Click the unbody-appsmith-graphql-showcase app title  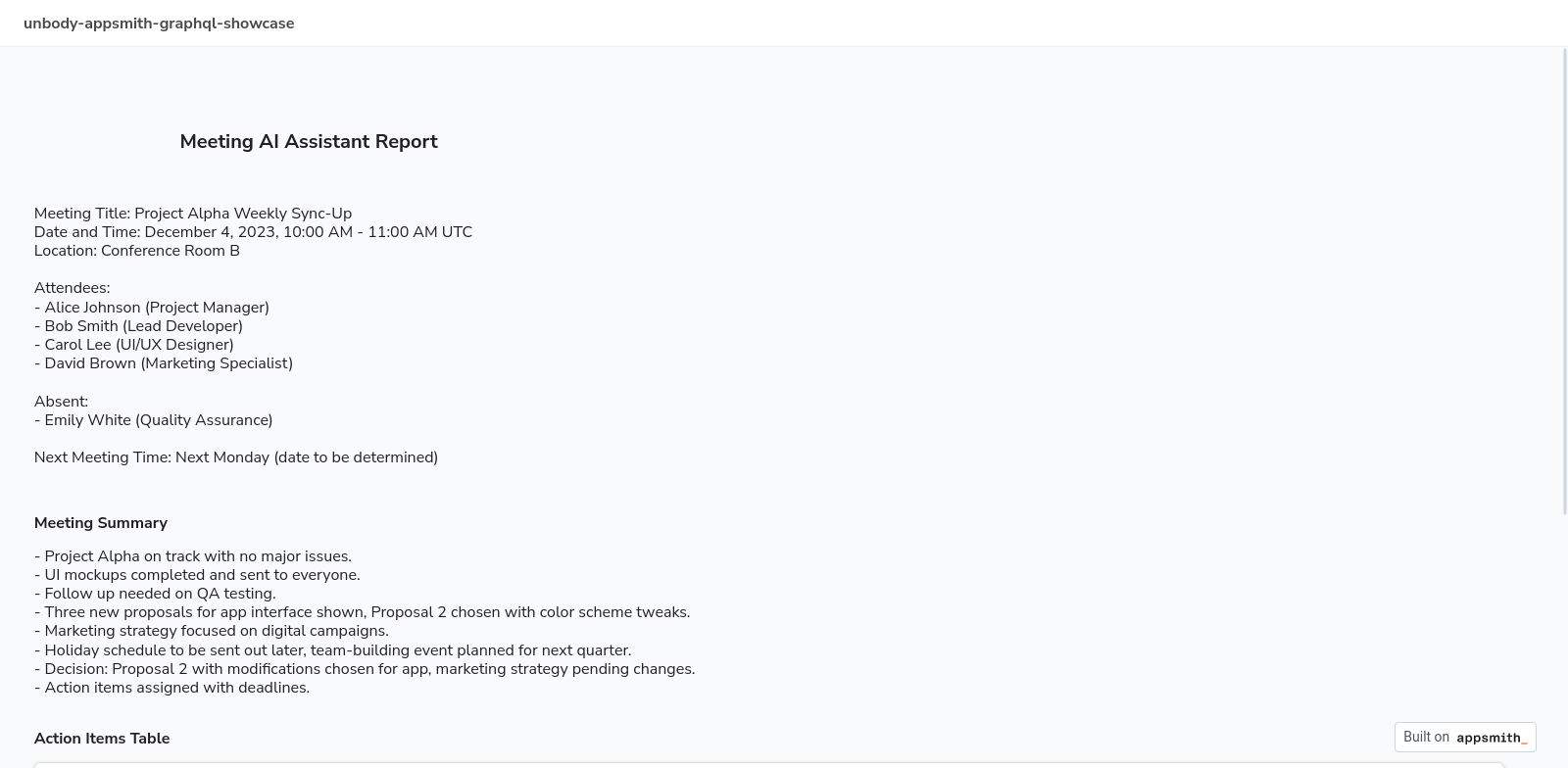pos(159,24)
